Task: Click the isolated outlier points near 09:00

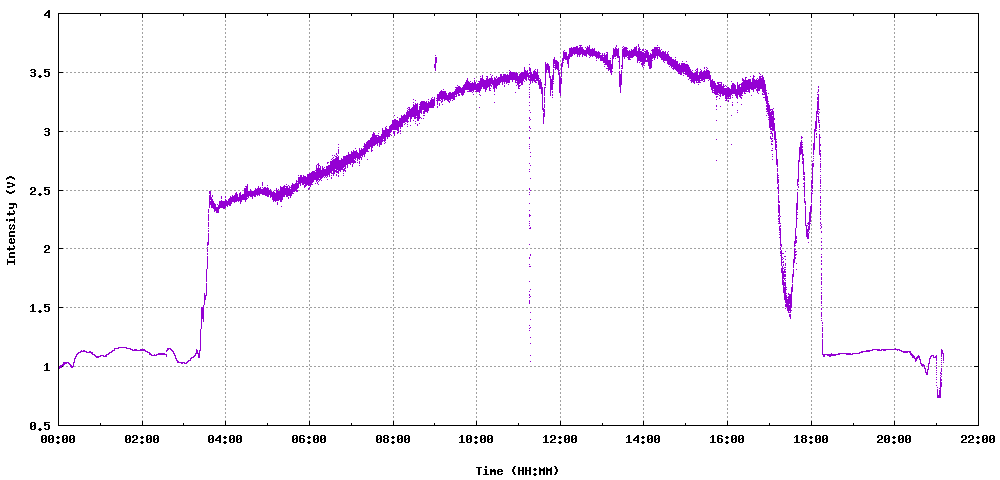Action: click(x=436, y=62)
